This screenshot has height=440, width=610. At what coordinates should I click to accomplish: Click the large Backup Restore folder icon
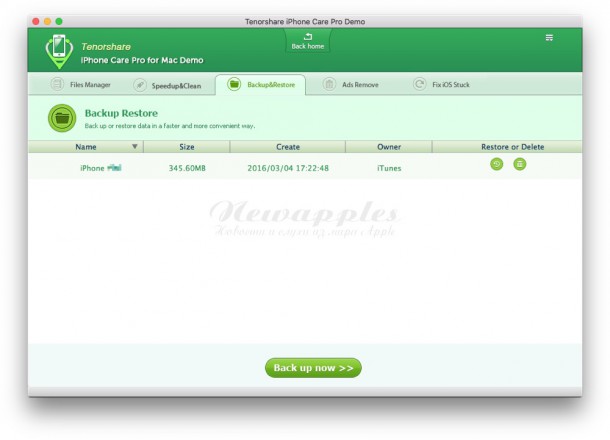pos(62,118)
